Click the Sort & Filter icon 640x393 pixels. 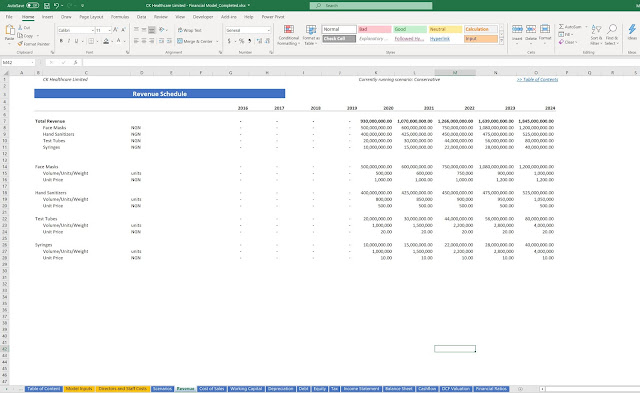tap(596, 29)
